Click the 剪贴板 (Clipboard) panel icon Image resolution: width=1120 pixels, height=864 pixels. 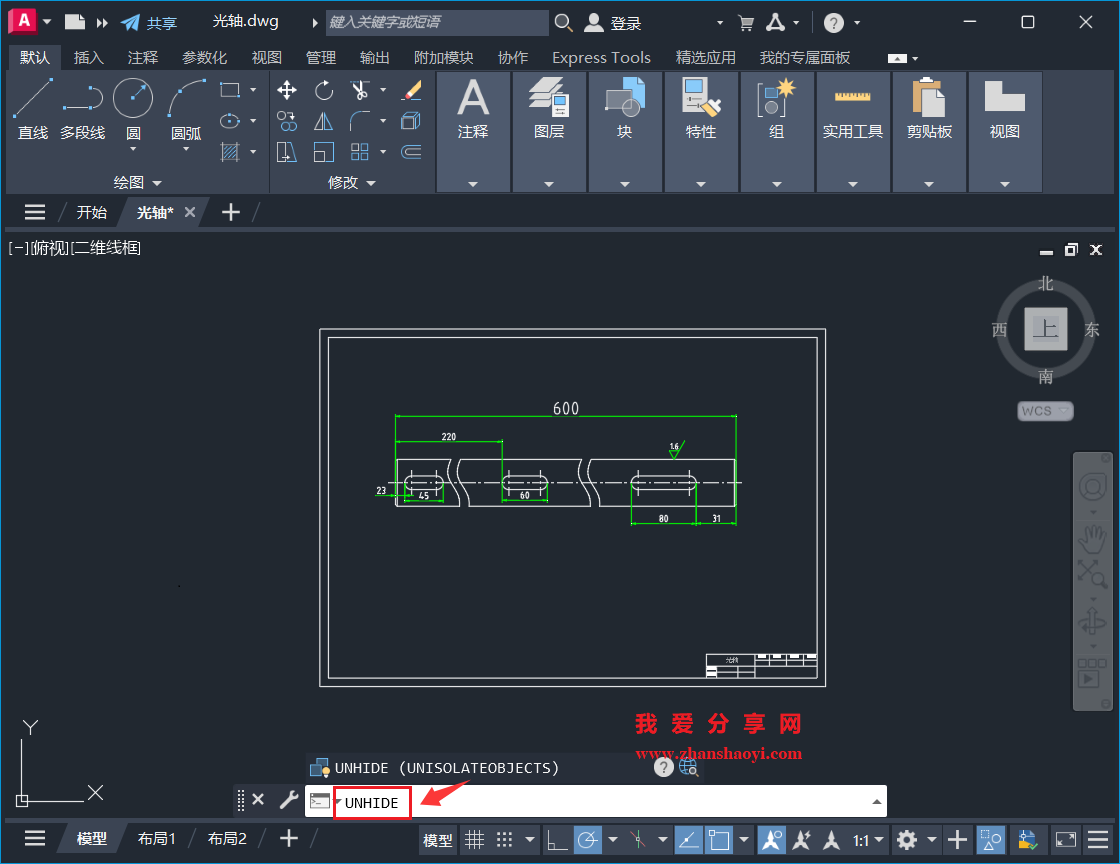929,105
